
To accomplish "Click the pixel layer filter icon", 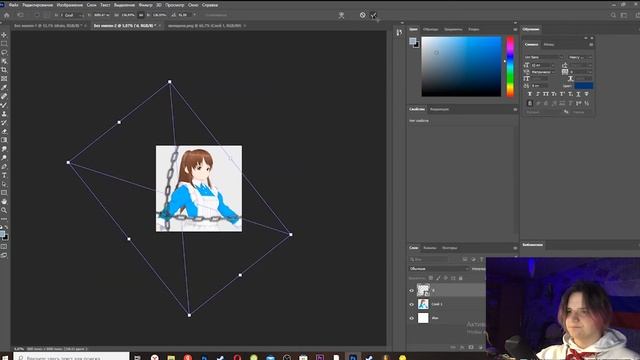I will 465,259.
